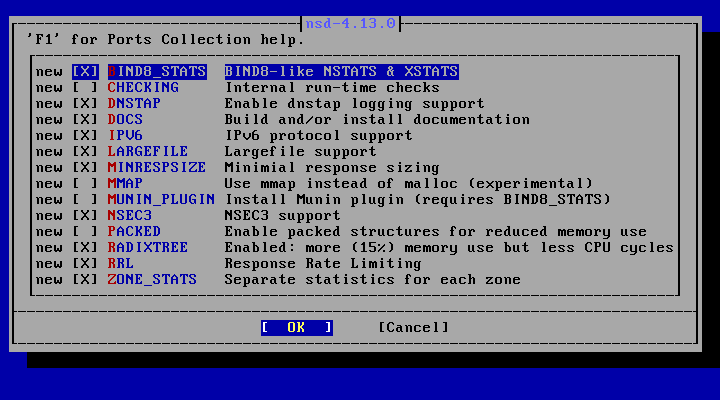
Task: Click 'Largefile support' description
Action: coord(301,152)
